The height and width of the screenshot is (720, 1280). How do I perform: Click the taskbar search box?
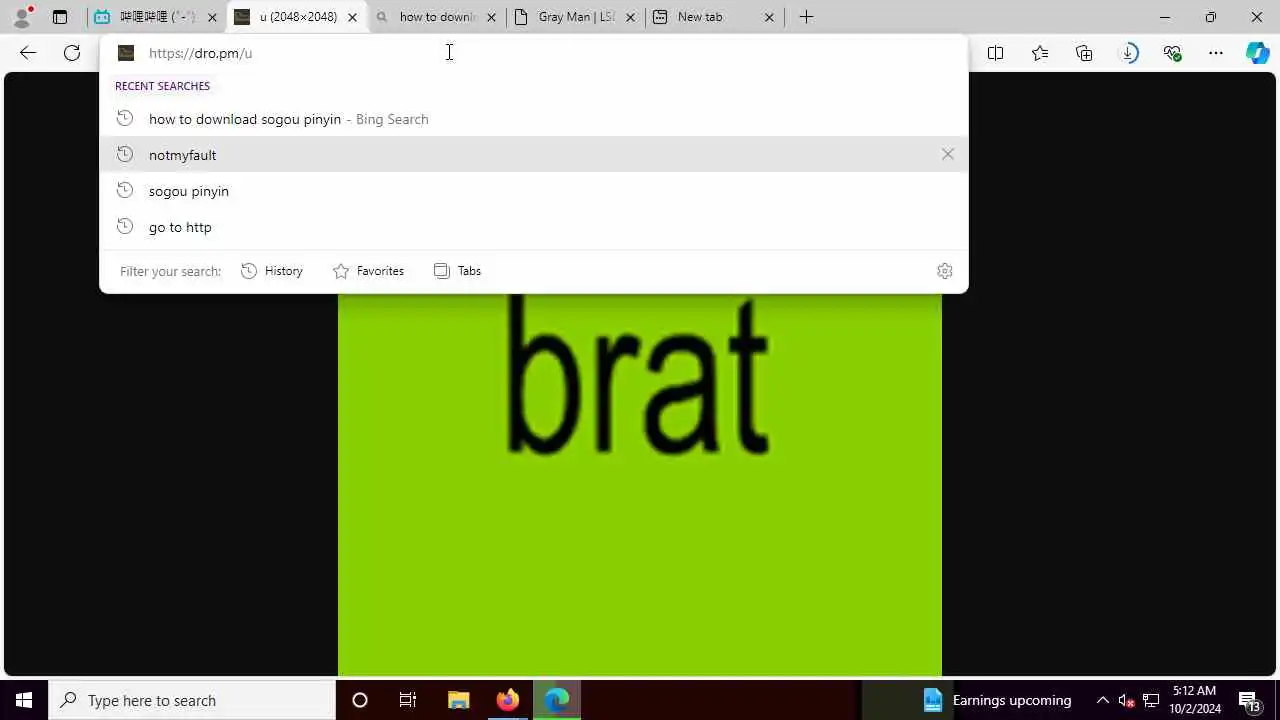192,700
